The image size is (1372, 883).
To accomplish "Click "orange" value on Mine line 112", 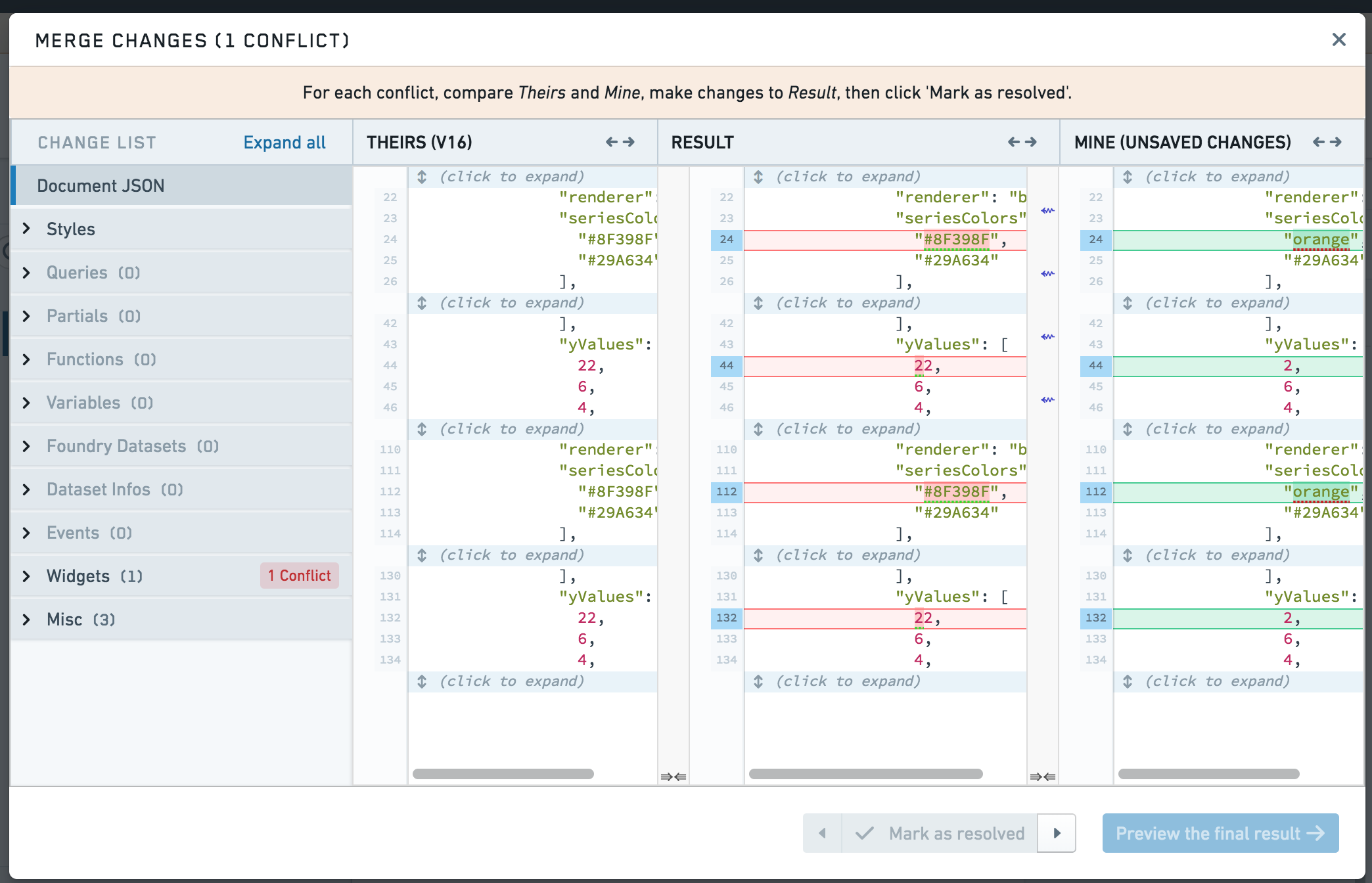I will (x=1321, y=491).
